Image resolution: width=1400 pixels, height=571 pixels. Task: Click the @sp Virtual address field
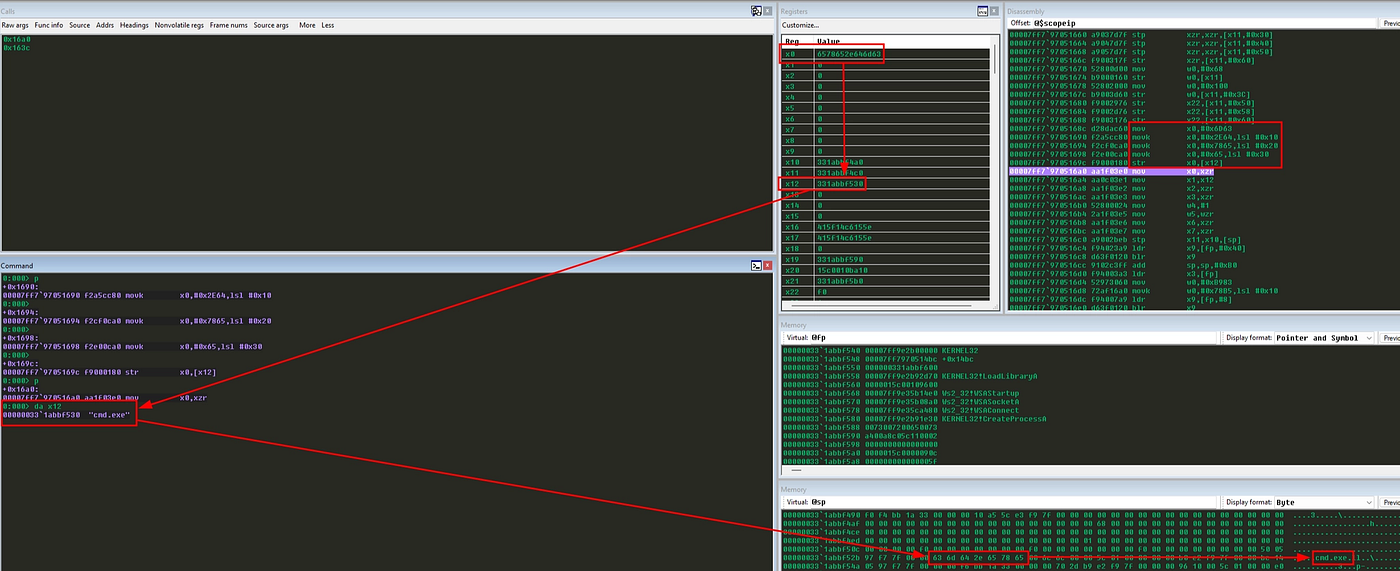(1014, 501)
